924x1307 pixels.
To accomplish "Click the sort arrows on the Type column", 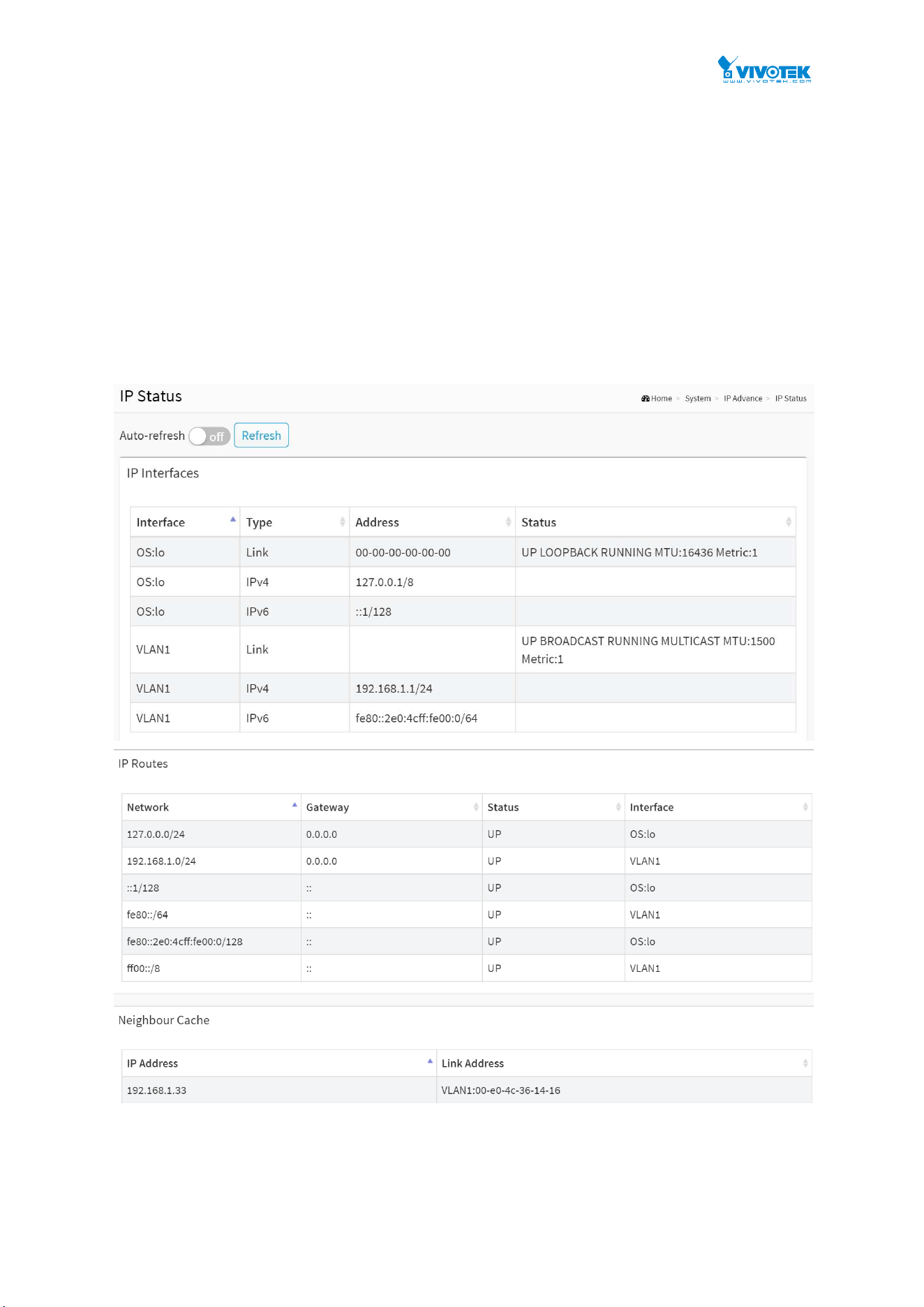I will coord(343,522).
